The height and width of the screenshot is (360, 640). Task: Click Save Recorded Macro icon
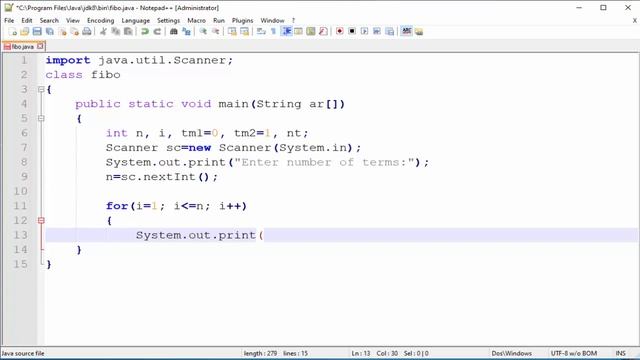(x=389, y=31)
